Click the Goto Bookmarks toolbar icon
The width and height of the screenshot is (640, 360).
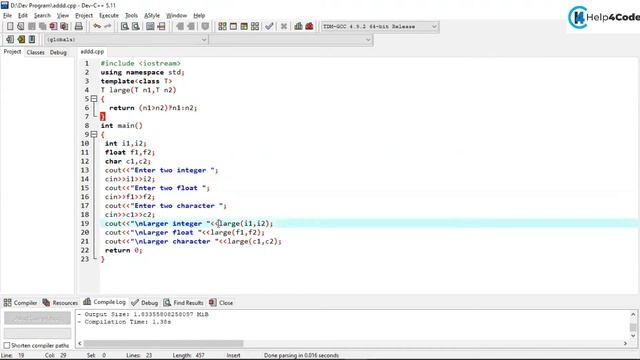32,40
